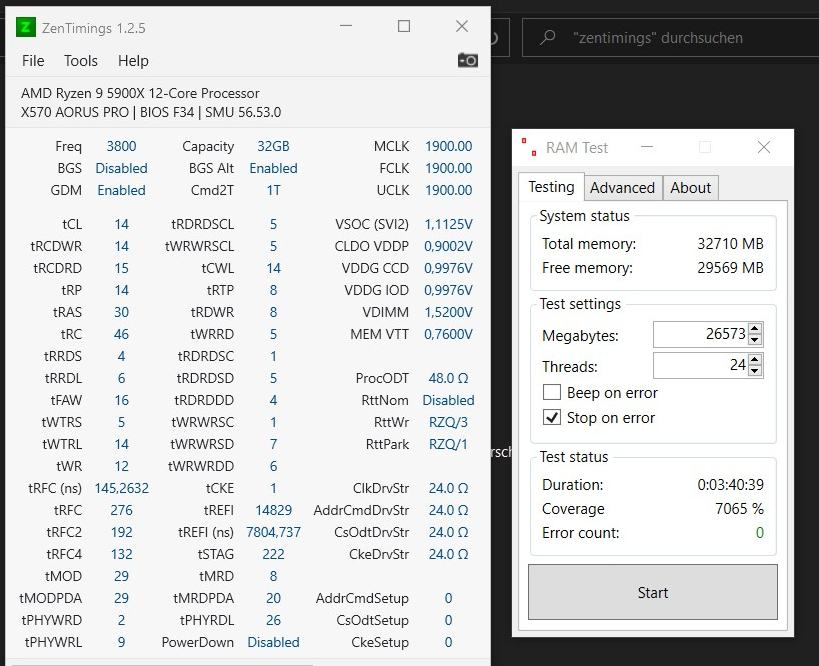Click the tWTRL value 14
The height and width of the screenshot is (666, 819).
point(121,444)
